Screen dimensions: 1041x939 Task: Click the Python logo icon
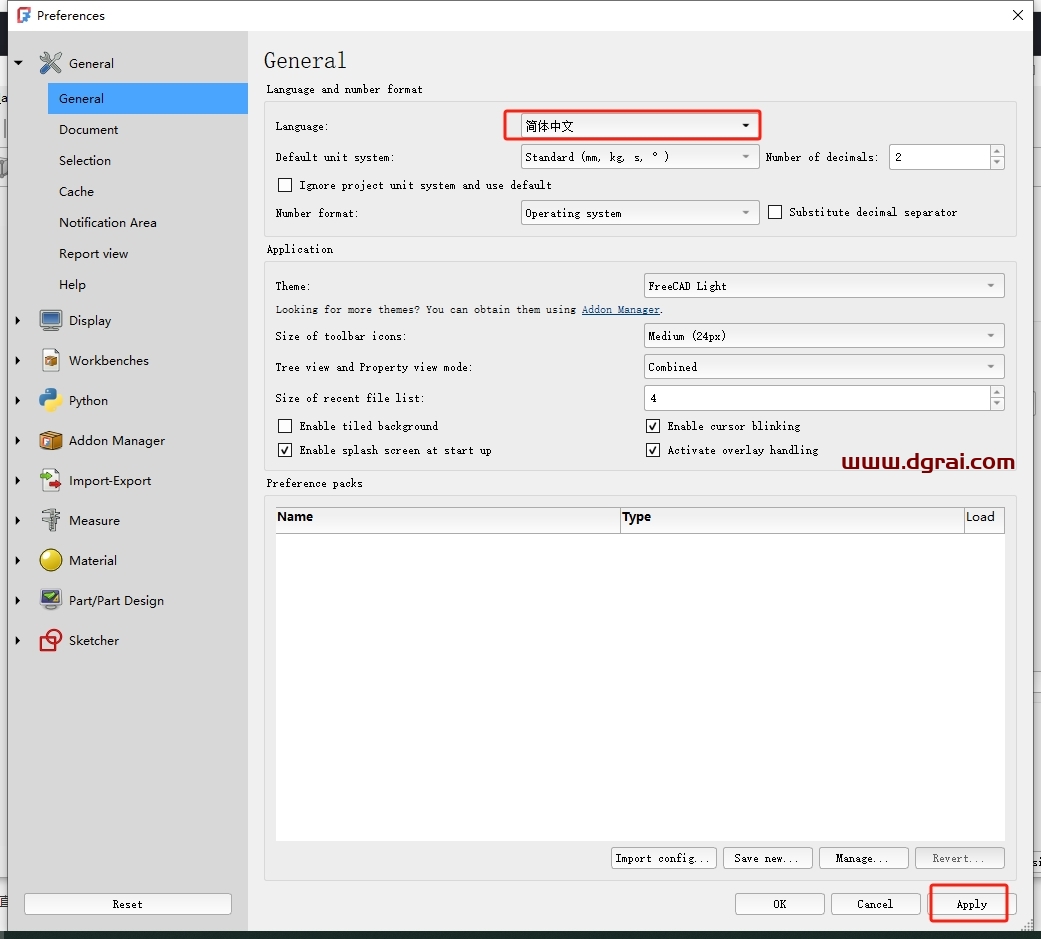(x=50, y=400)
